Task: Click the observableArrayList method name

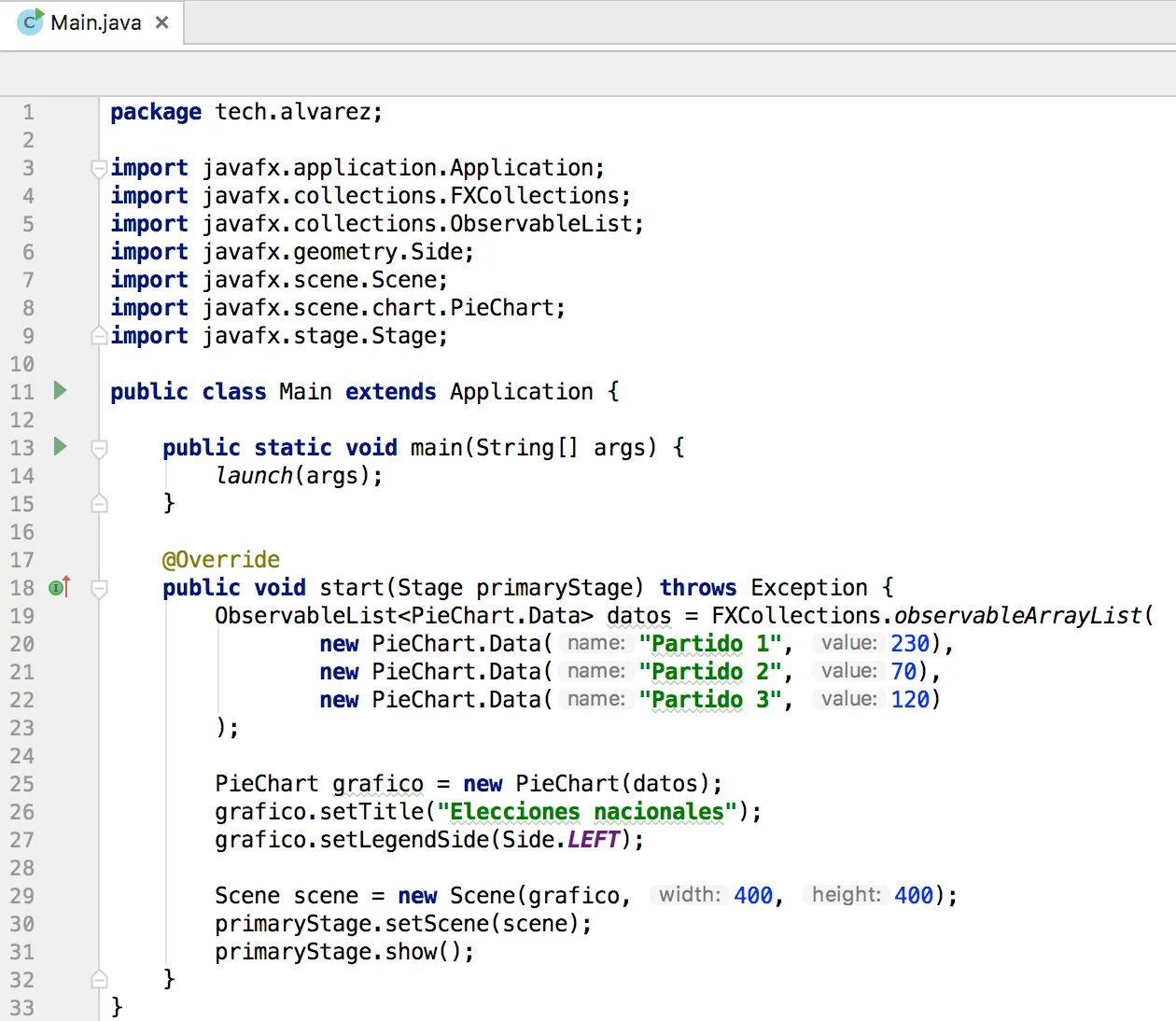Action: pyautogui.click(x=1017, y=615)
